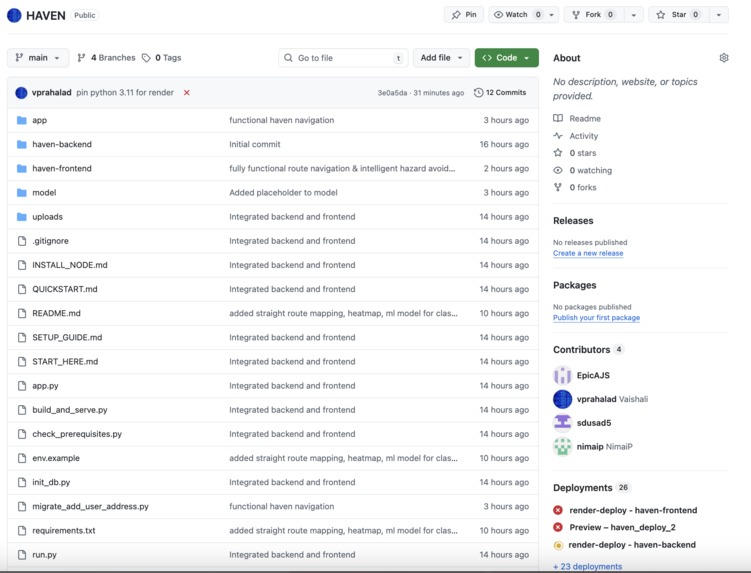Click the folder icon beside haven-frontend

22,169
